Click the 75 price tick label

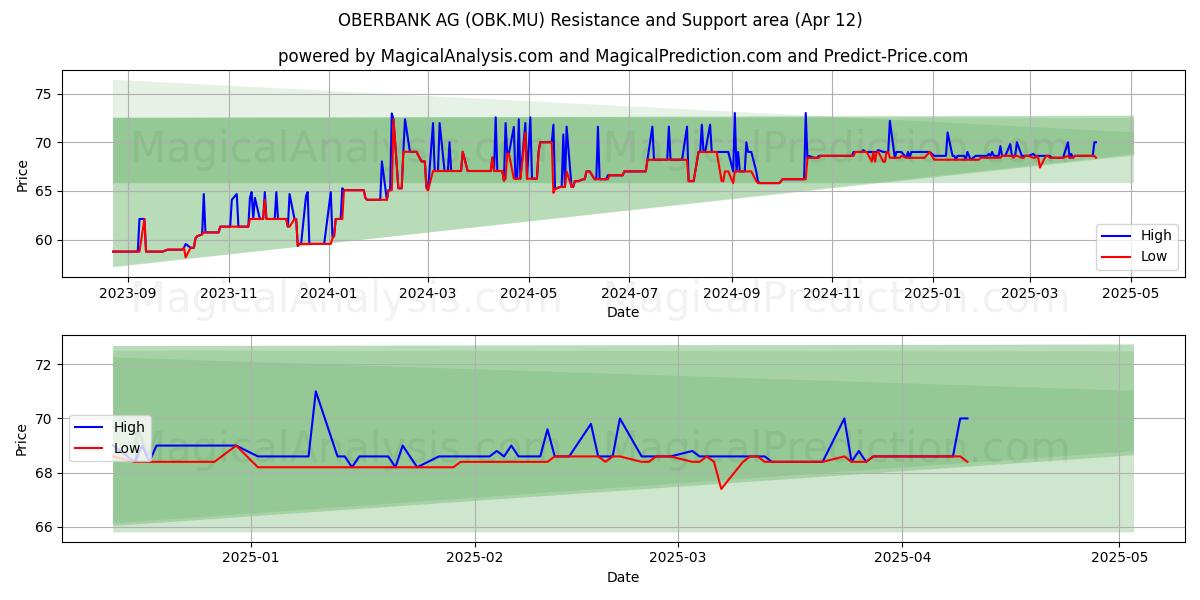(x=46, y=95)
